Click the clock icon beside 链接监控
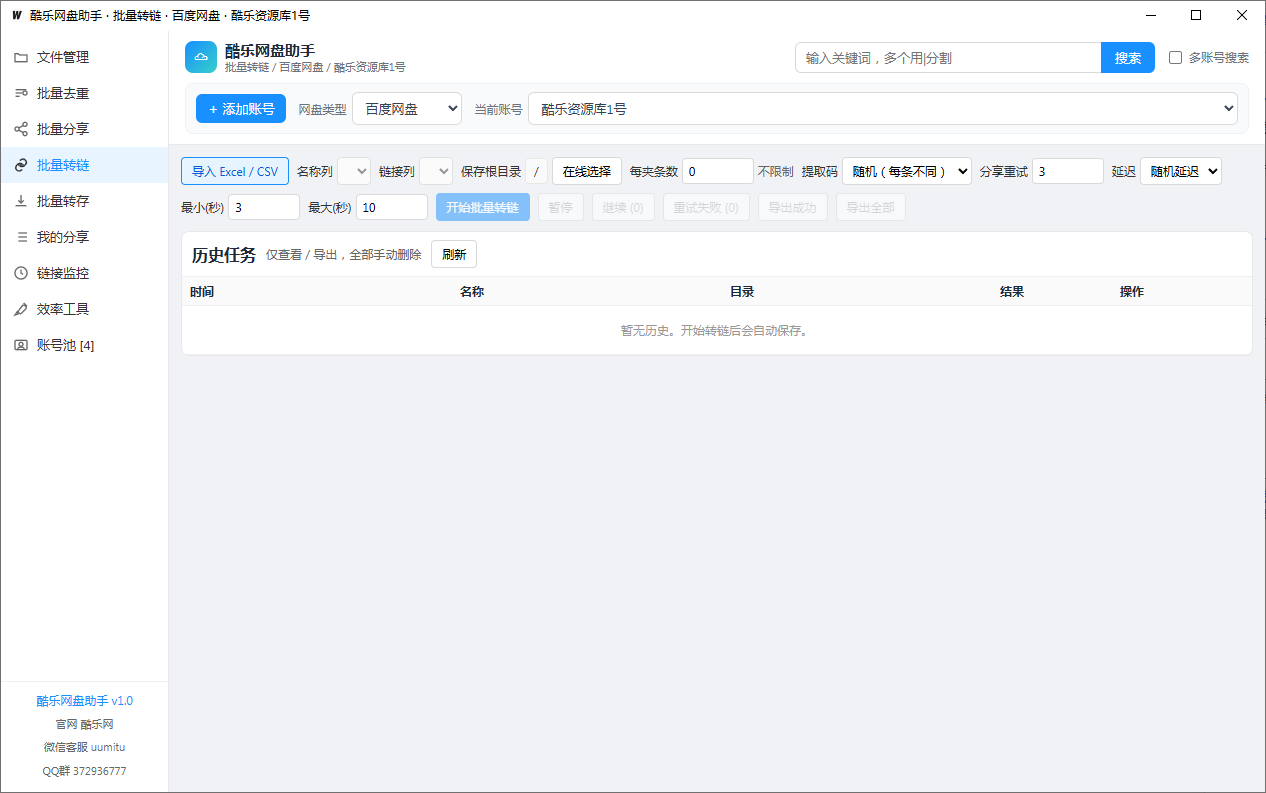1266x793 pixels. tap(21, 273)
